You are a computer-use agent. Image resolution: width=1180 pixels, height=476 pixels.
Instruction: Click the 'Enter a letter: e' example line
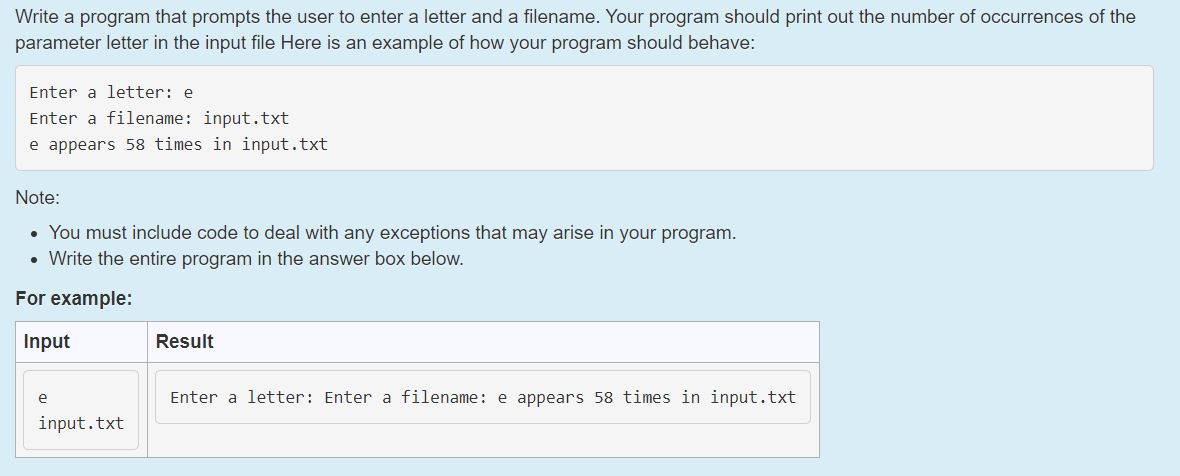111,92
